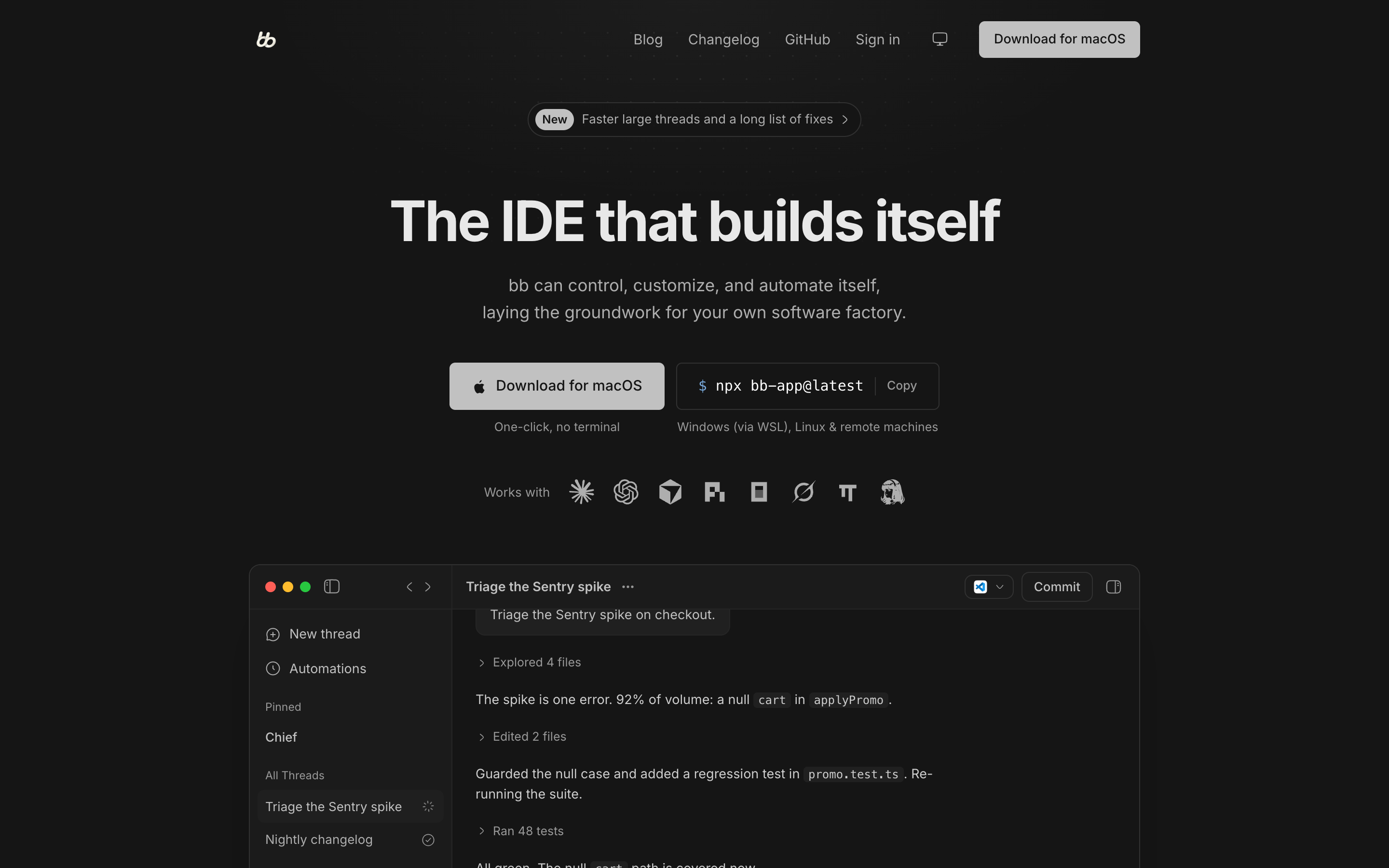Image resolution: width=1389 pixels, height=868 pixels.
Task: Open Automations in the sidebar
Action: [316, 669]
